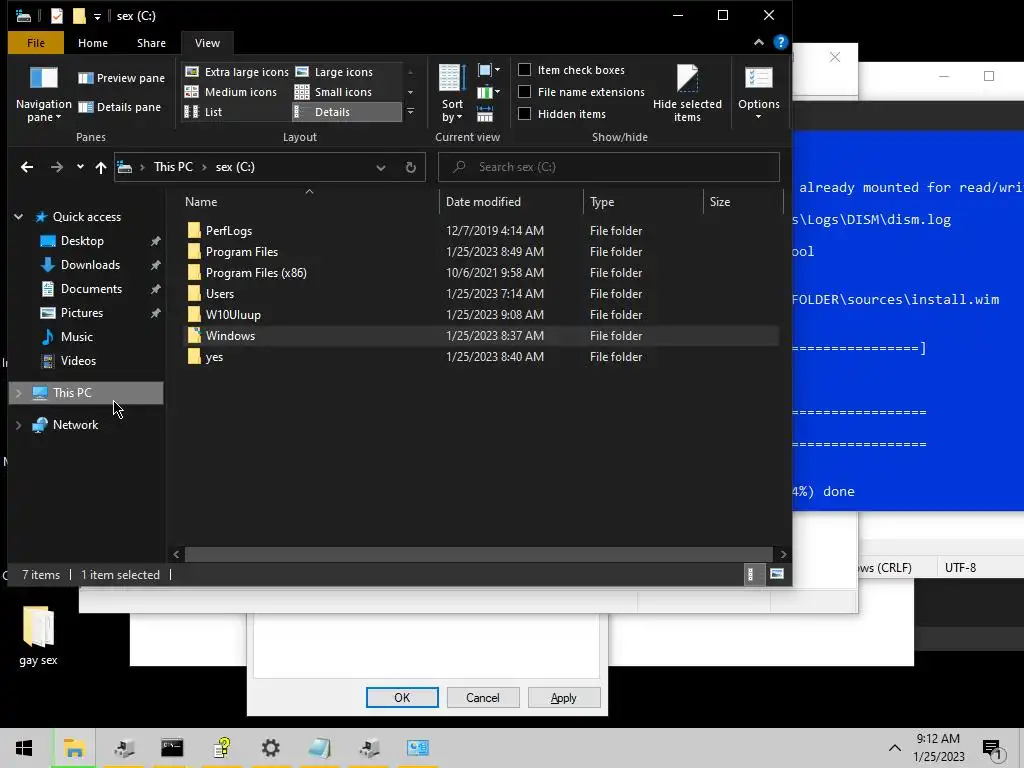1024x768 pixels.
Task: Click OK in the background dialog
Action: tap(402, 697)
